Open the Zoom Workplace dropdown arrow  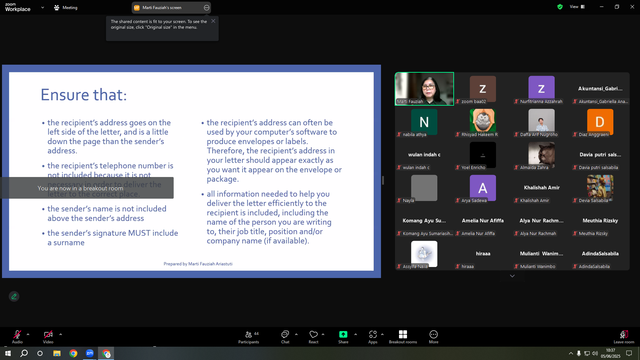pyautogui.click(x=42, y=7)
